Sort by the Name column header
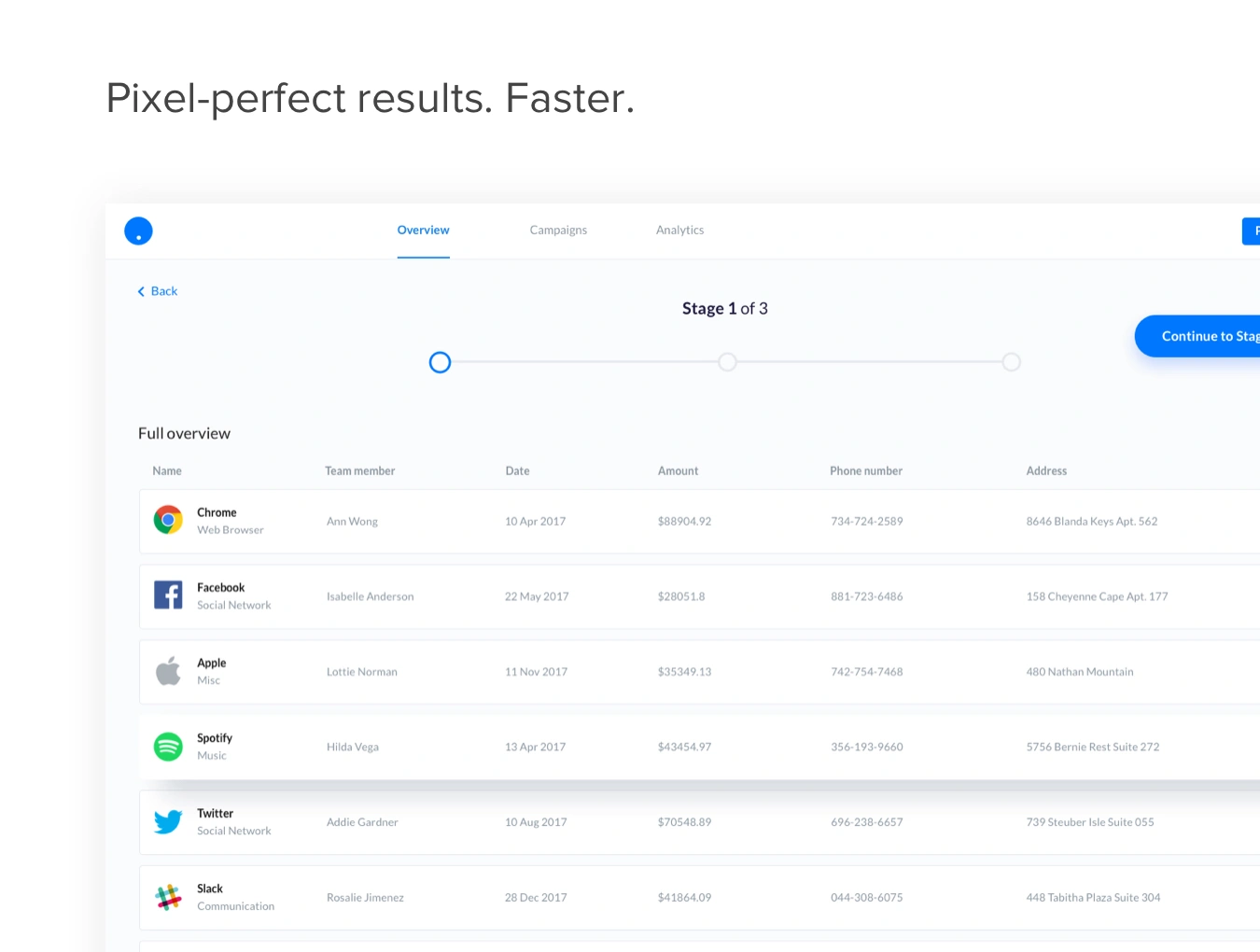This screenshot has height=952, width=1260. pyautogui.click(x=167, y=470)
